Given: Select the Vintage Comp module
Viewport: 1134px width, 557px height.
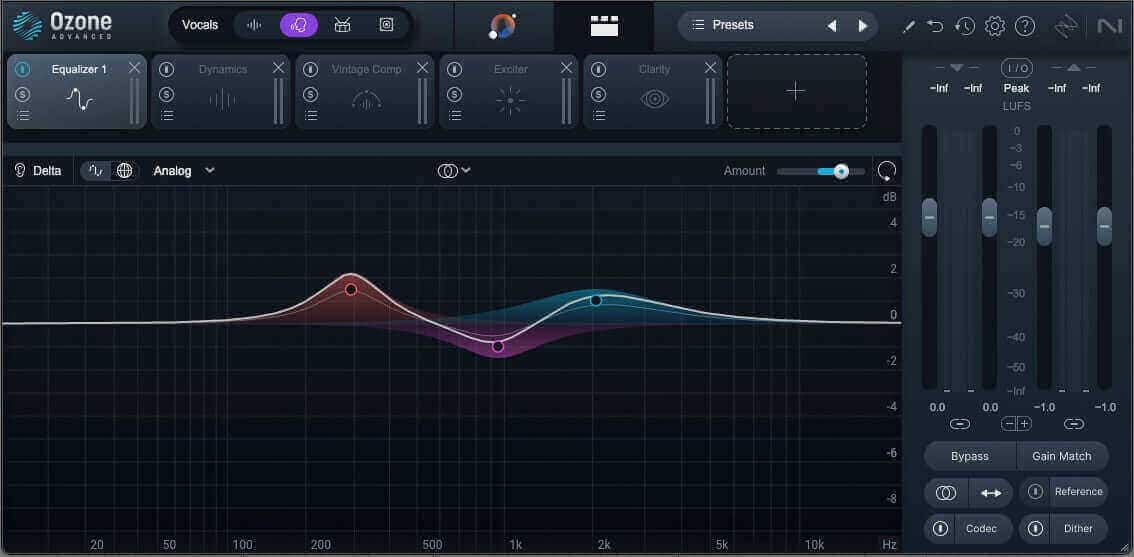Looking at the screenshot, I should click(x=364, y=92).
